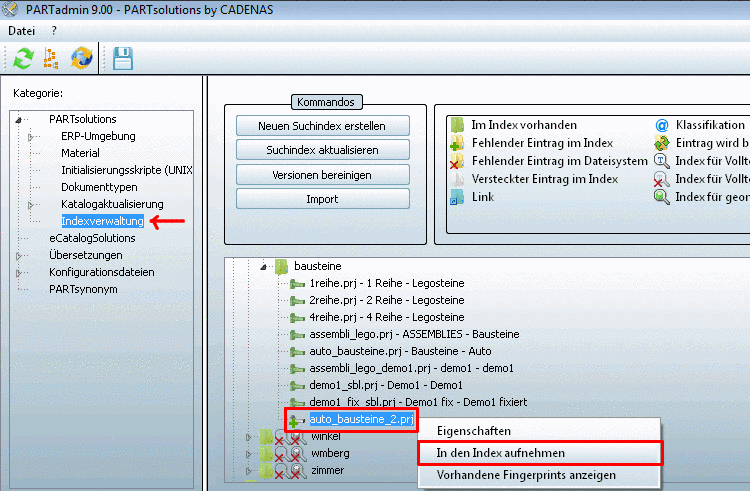Screen dimensions: 750x491
Task: Expand the winkel folder
Action: click(248, 436)
